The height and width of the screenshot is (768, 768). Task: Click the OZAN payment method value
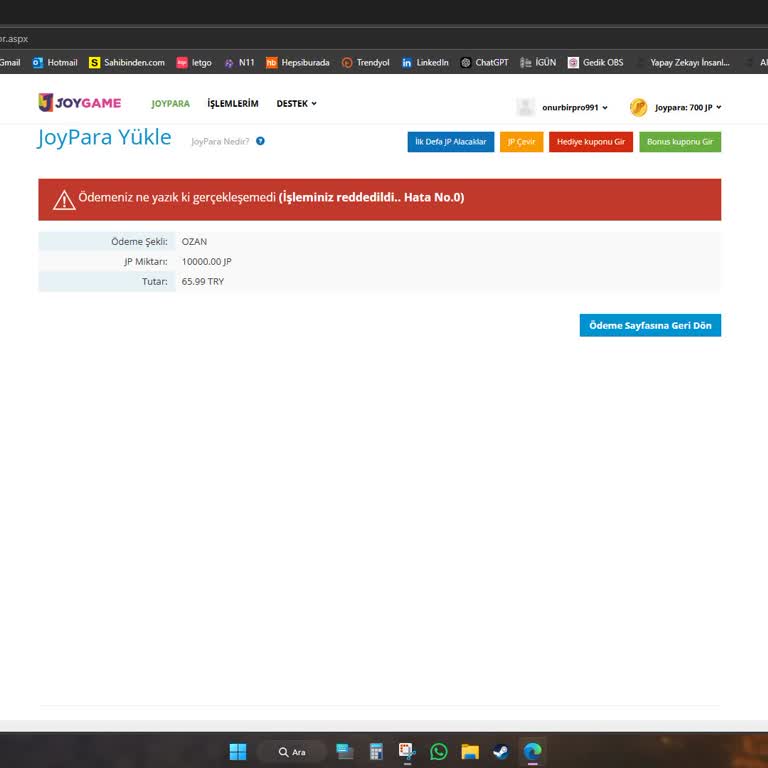point(194,241)
